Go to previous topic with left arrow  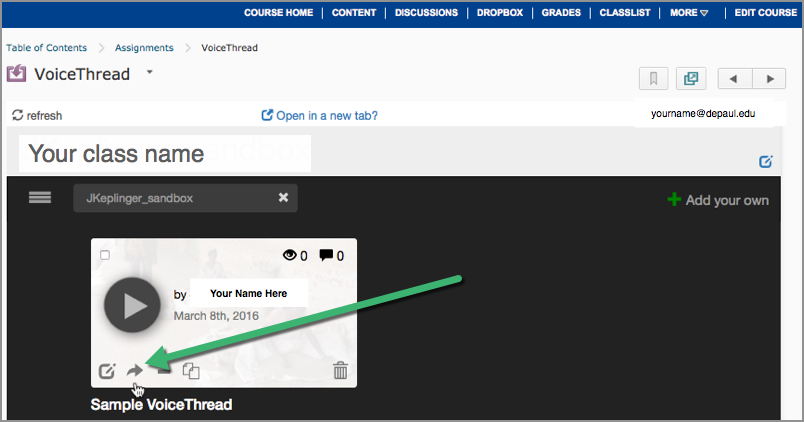tap(734, 79)
